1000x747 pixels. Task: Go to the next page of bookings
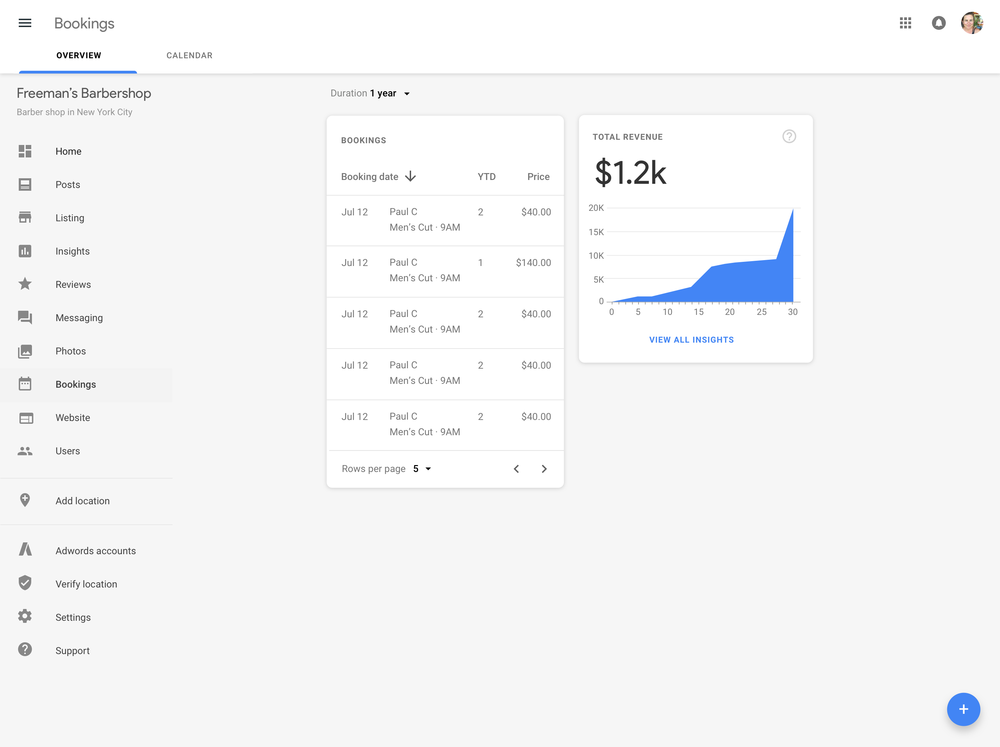pos(544,468)
